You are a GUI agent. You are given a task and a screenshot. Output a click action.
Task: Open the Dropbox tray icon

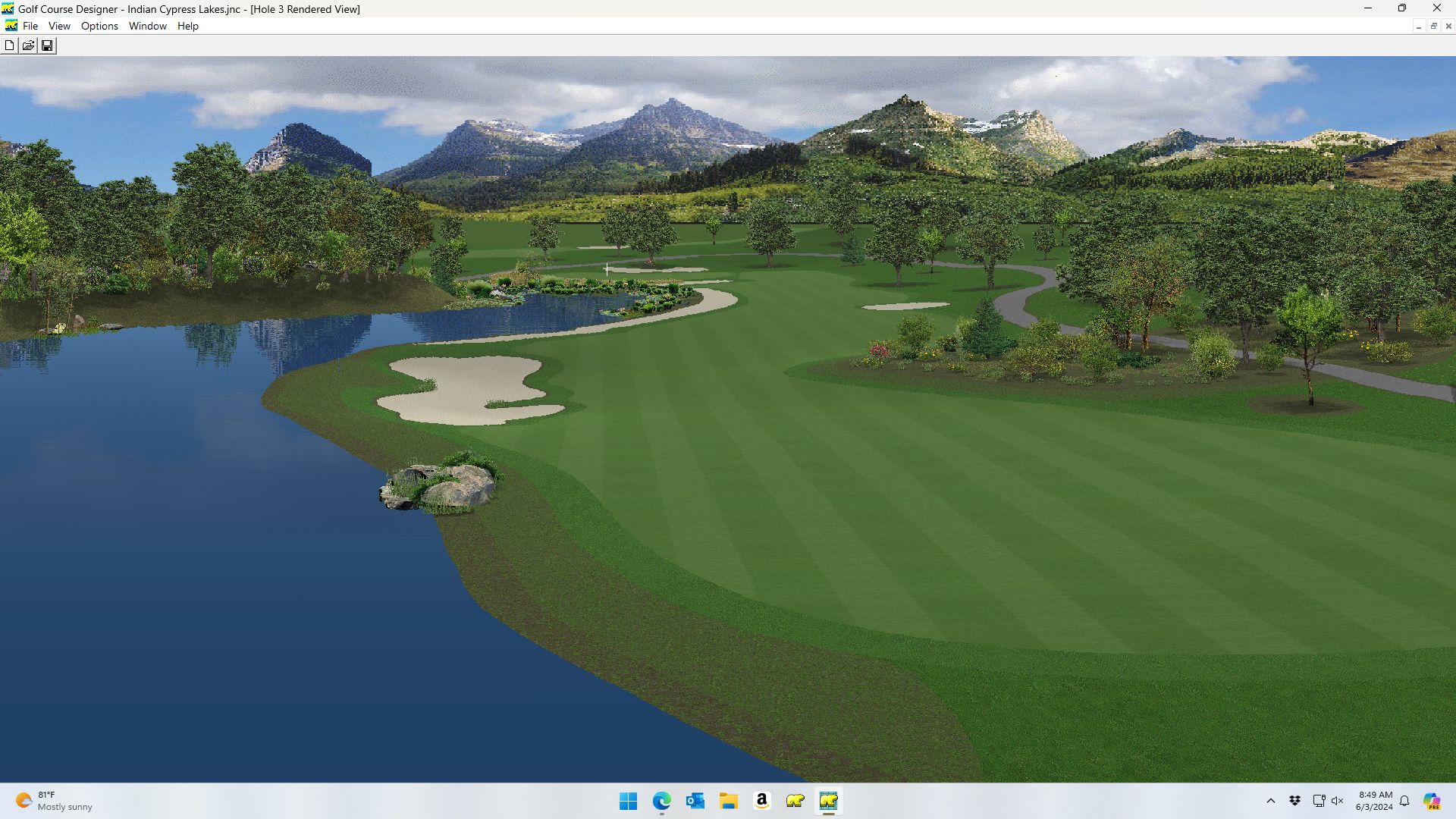[x=1295, y=801]
